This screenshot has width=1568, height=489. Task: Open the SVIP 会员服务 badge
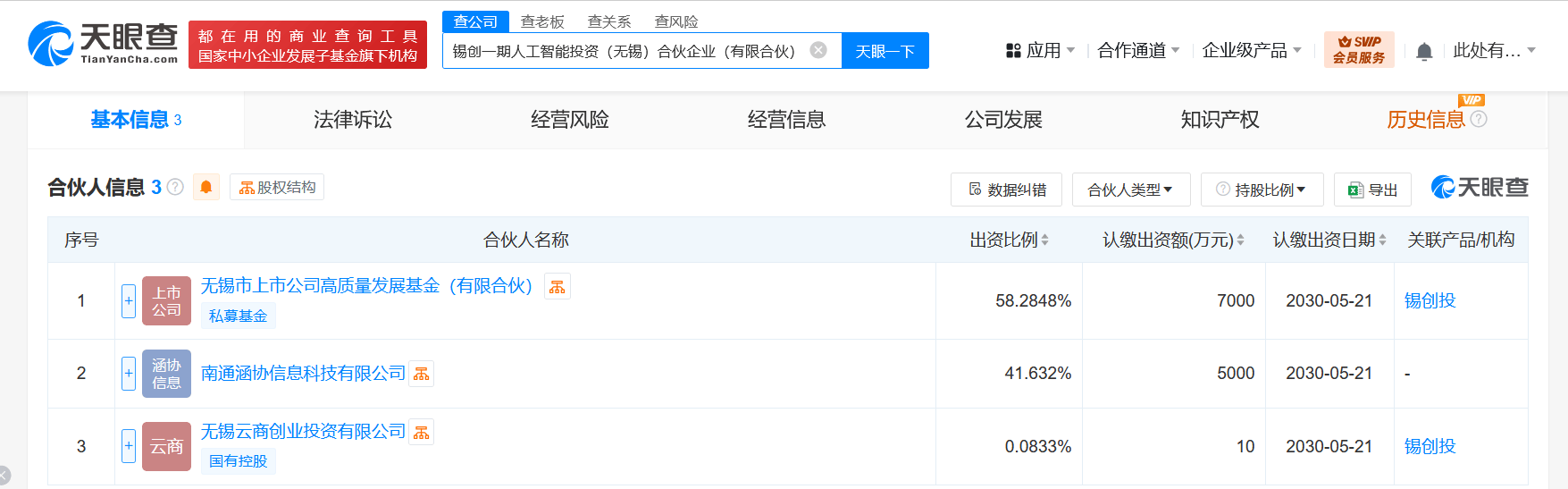[x=1359, y=49]
